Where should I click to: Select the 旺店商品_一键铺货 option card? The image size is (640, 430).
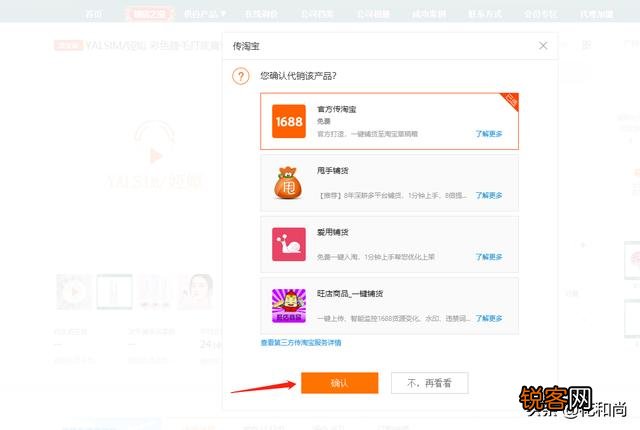coord(389,306)
